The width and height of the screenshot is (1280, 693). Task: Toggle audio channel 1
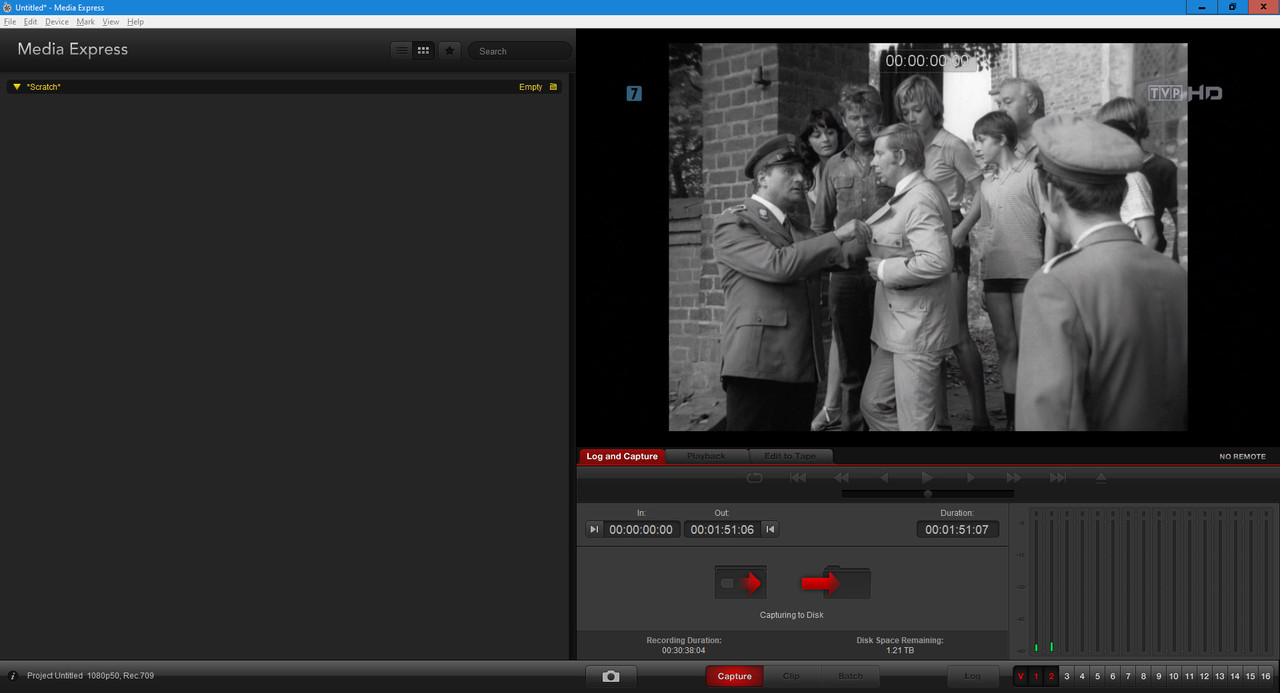[x=1036, y=676]
